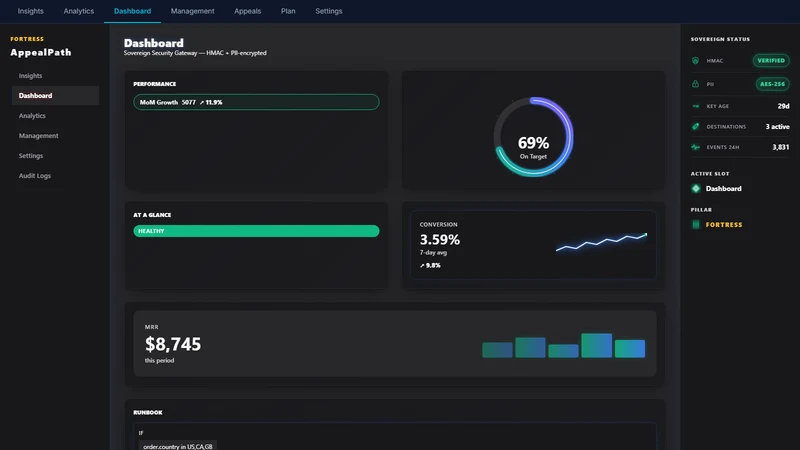Go to the Appeals tab
The height and width of the screenshot is (450, 800).
tap(247, 11)
